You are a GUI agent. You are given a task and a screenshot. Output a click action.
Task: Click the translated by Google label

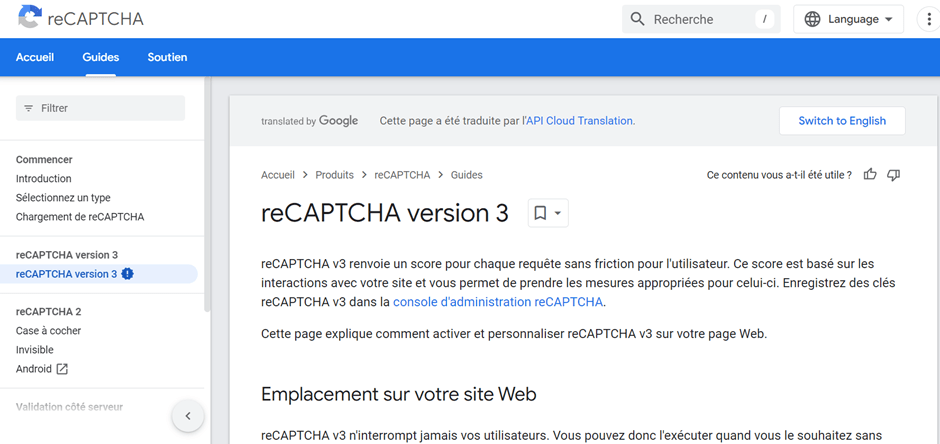coord(309,121)
